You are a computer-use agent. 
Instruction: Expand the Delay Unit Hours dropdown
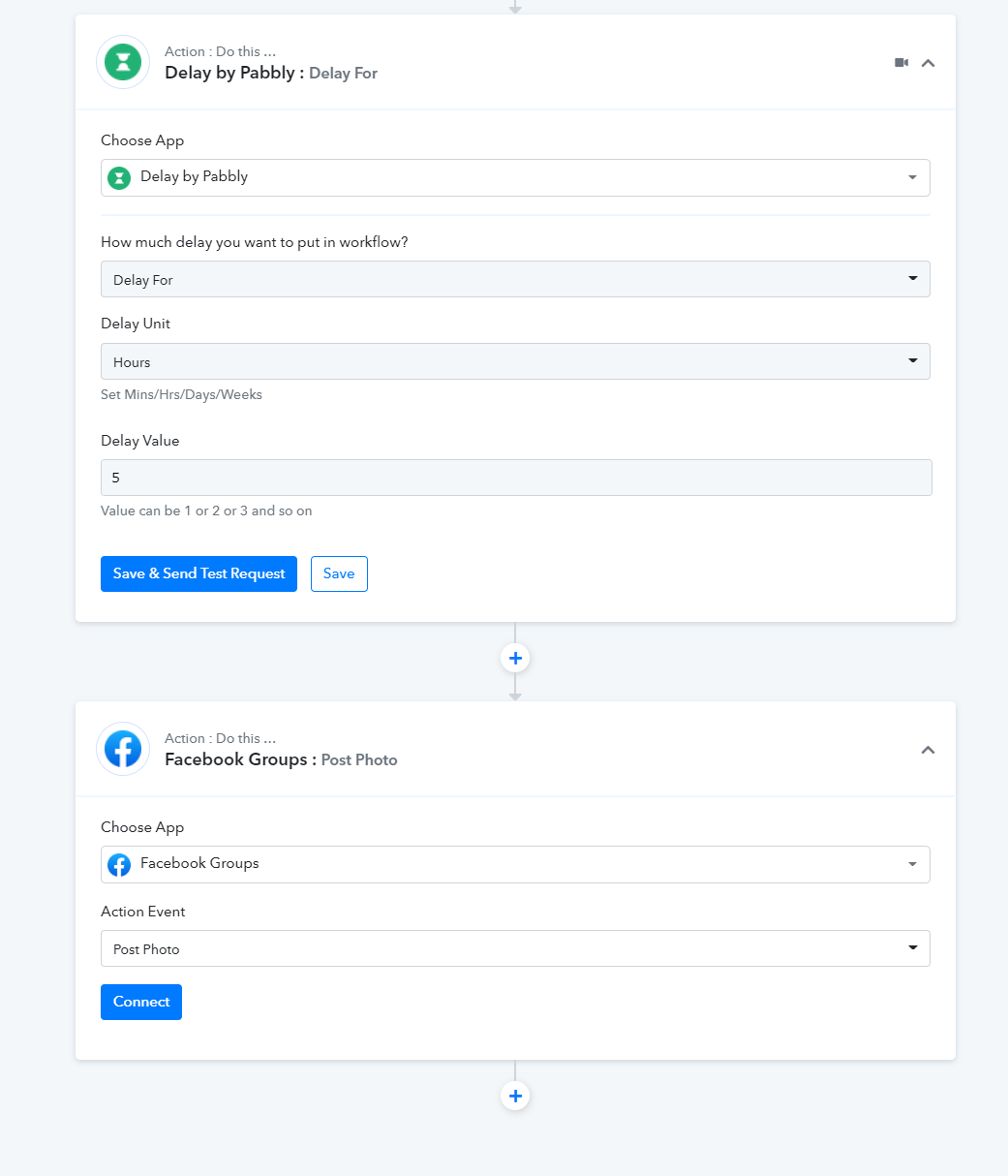coord(515,361)
